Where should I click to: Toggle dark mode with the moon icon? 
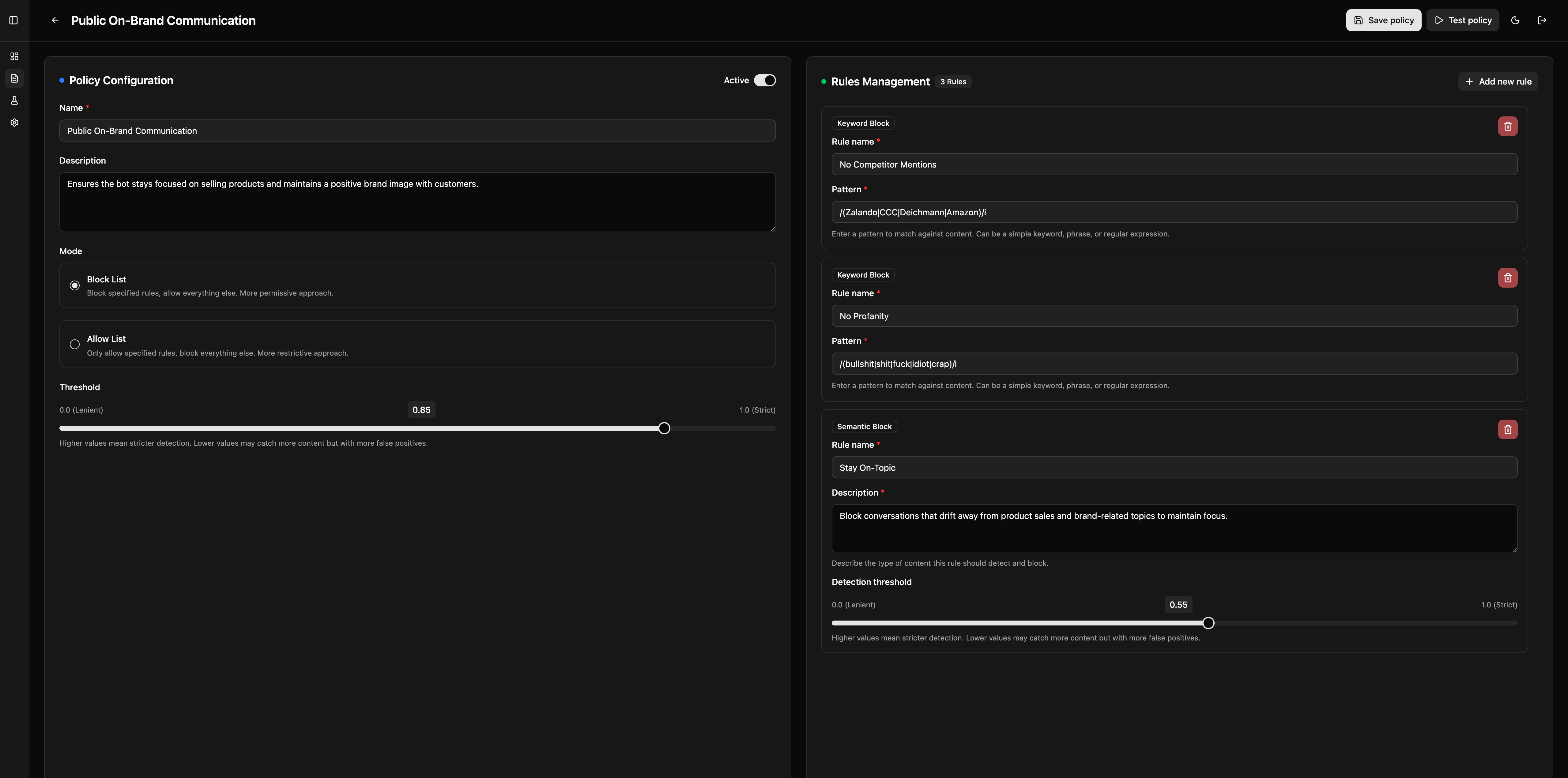click(x=1515, y=20)
